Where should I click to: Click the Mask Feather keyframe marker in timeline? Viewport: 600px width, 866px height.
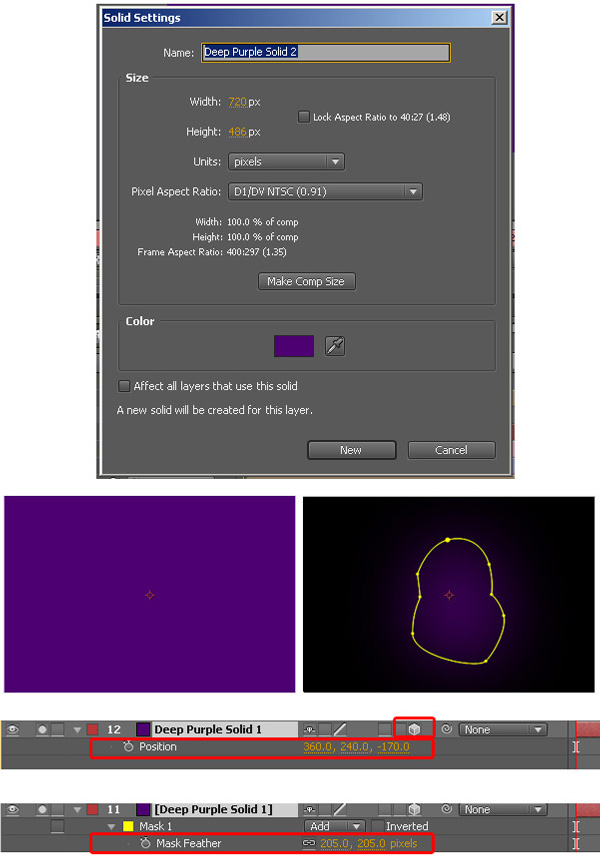[x=576, y=843]
